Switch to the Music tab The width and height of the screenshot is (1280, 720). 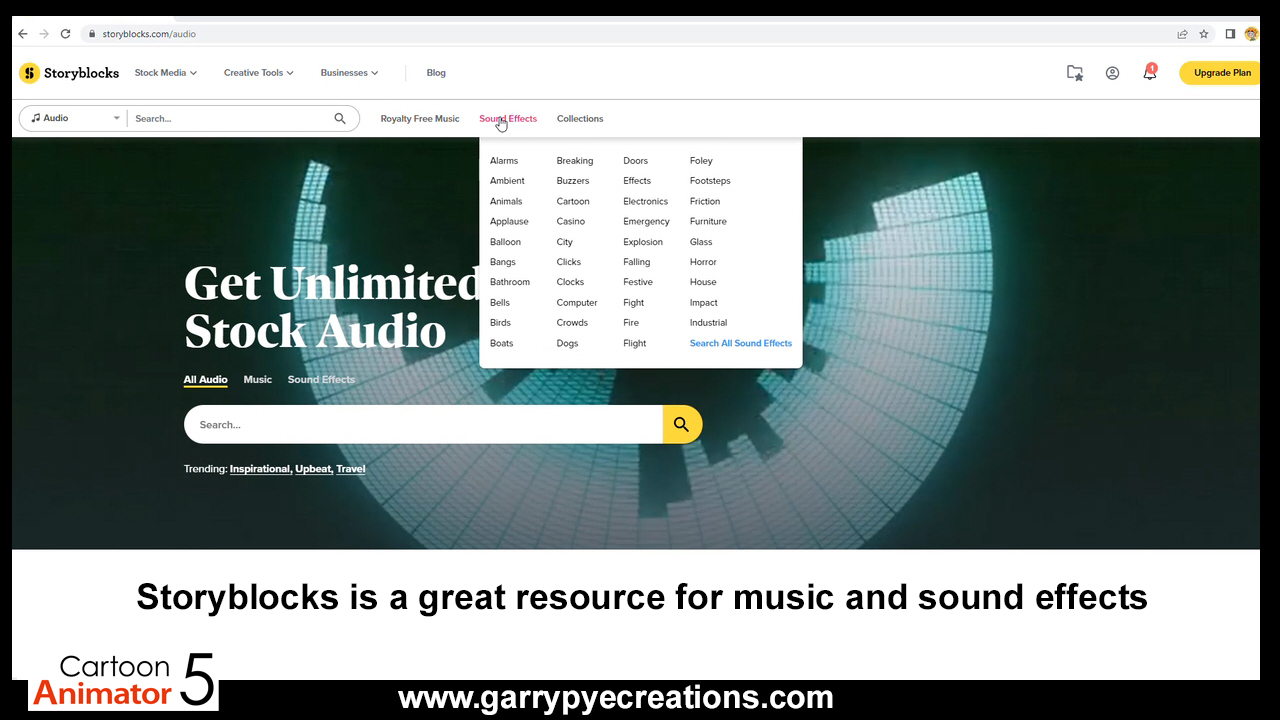tap(258, 380)
